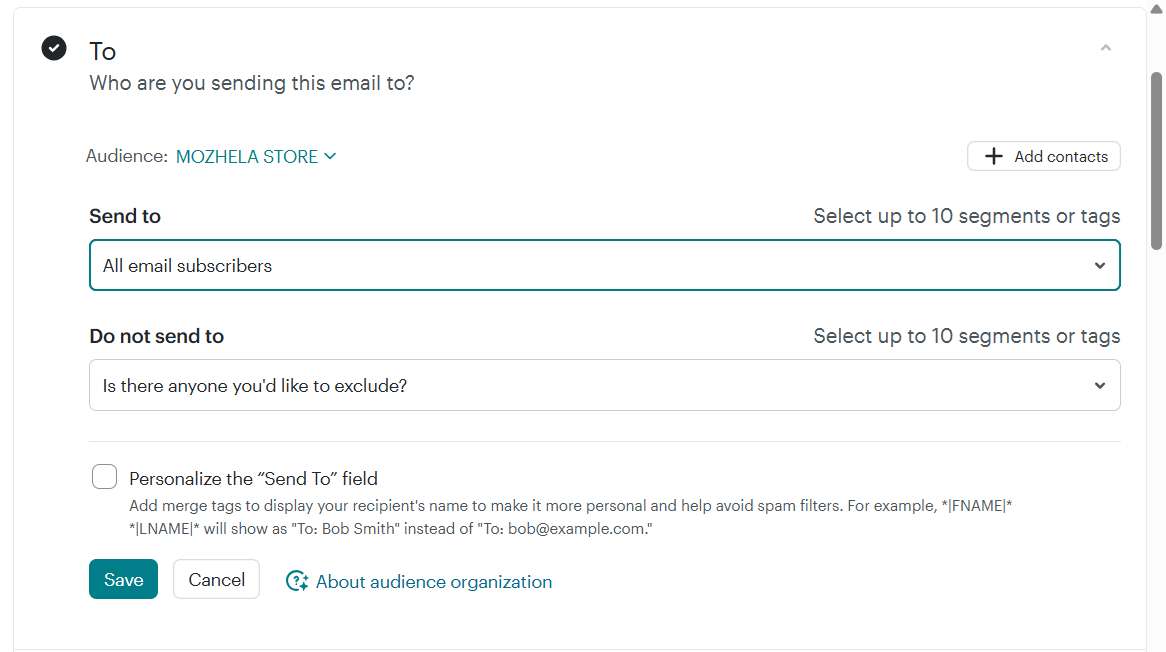This screenshot has height=652, width=1166.
Task: Click the completed checkmark icon beside To
Action: (x=53, y=47)
